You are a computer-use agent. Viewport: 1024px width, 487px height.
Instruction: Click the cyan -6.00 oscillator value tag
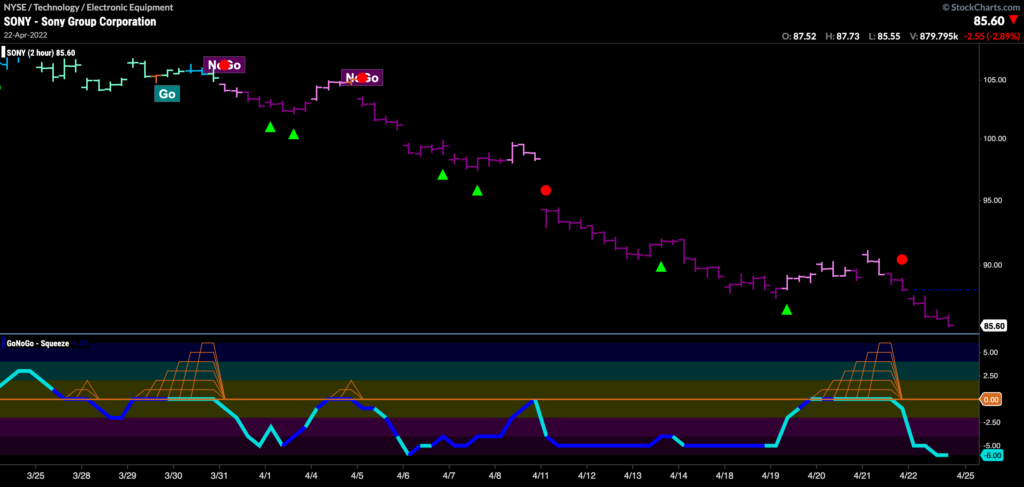[993, 455]
